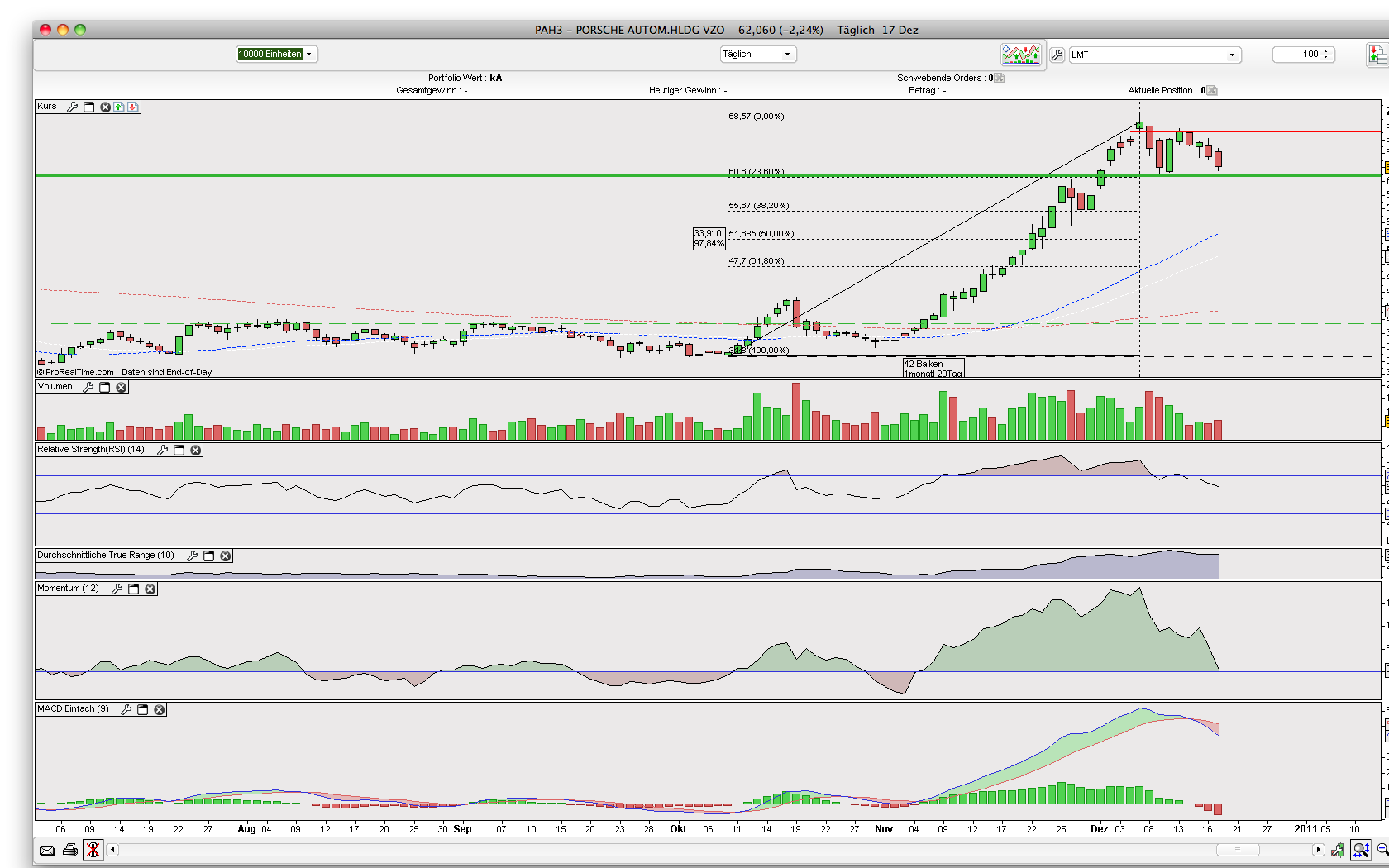Maximize the Momentum panel
The image size is (1389, 868).
click(134, 589)
